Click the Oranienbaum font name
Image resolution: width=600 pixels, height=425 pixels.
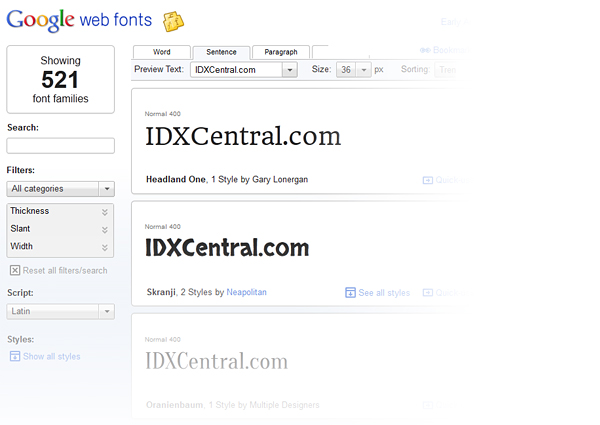[x=174, y=405]
